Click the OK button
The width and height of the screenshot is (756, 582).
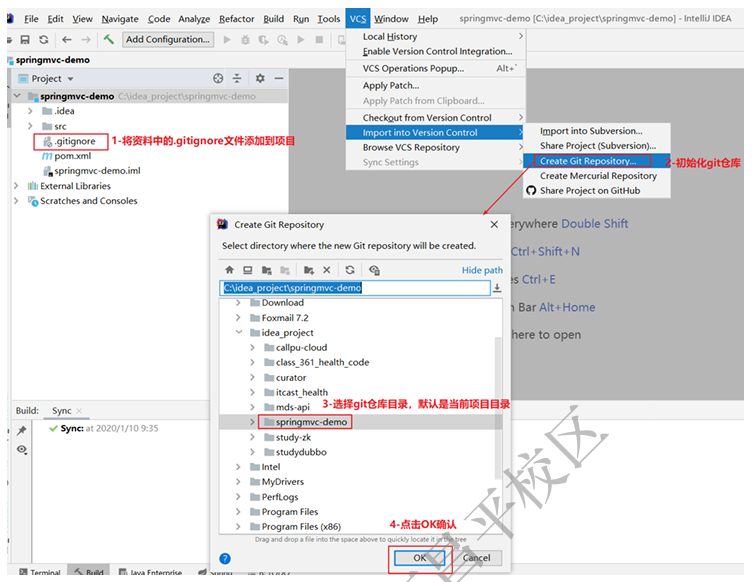click(x=420, y=558)
